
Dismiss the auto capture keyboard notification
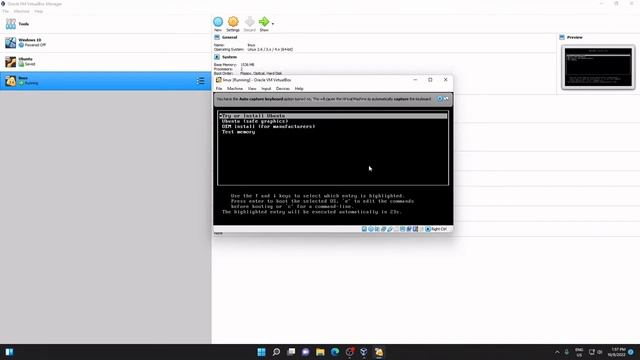click(x=446, y=99)
